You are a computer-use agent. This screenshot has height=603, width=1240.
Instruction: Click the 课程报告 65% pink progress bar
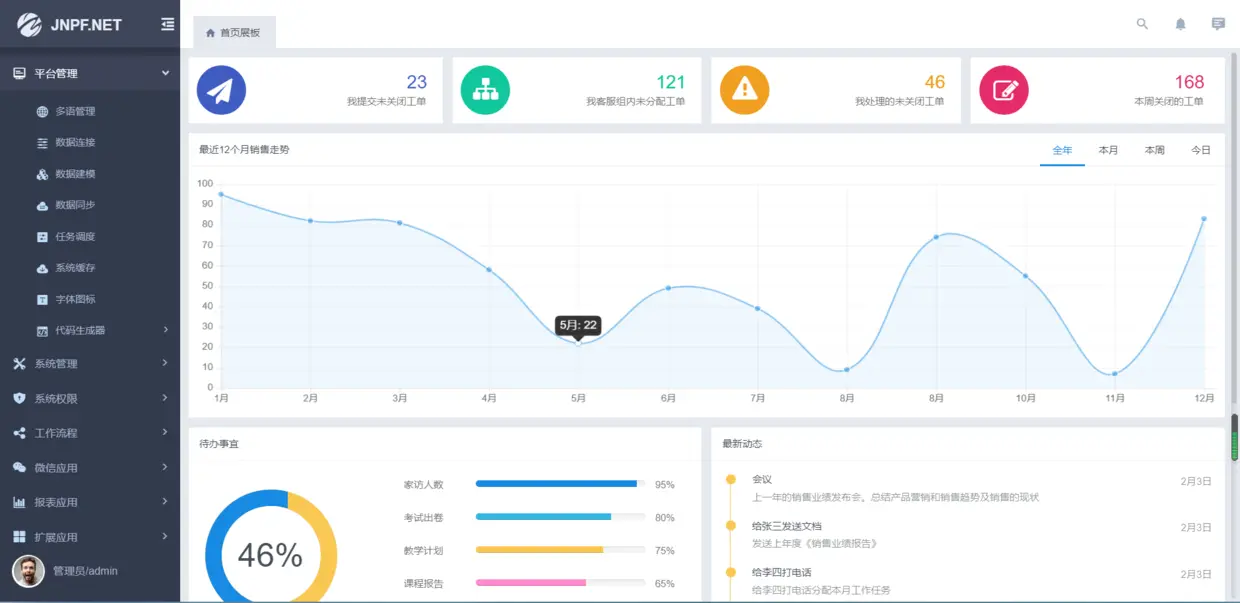pos(560,583)
